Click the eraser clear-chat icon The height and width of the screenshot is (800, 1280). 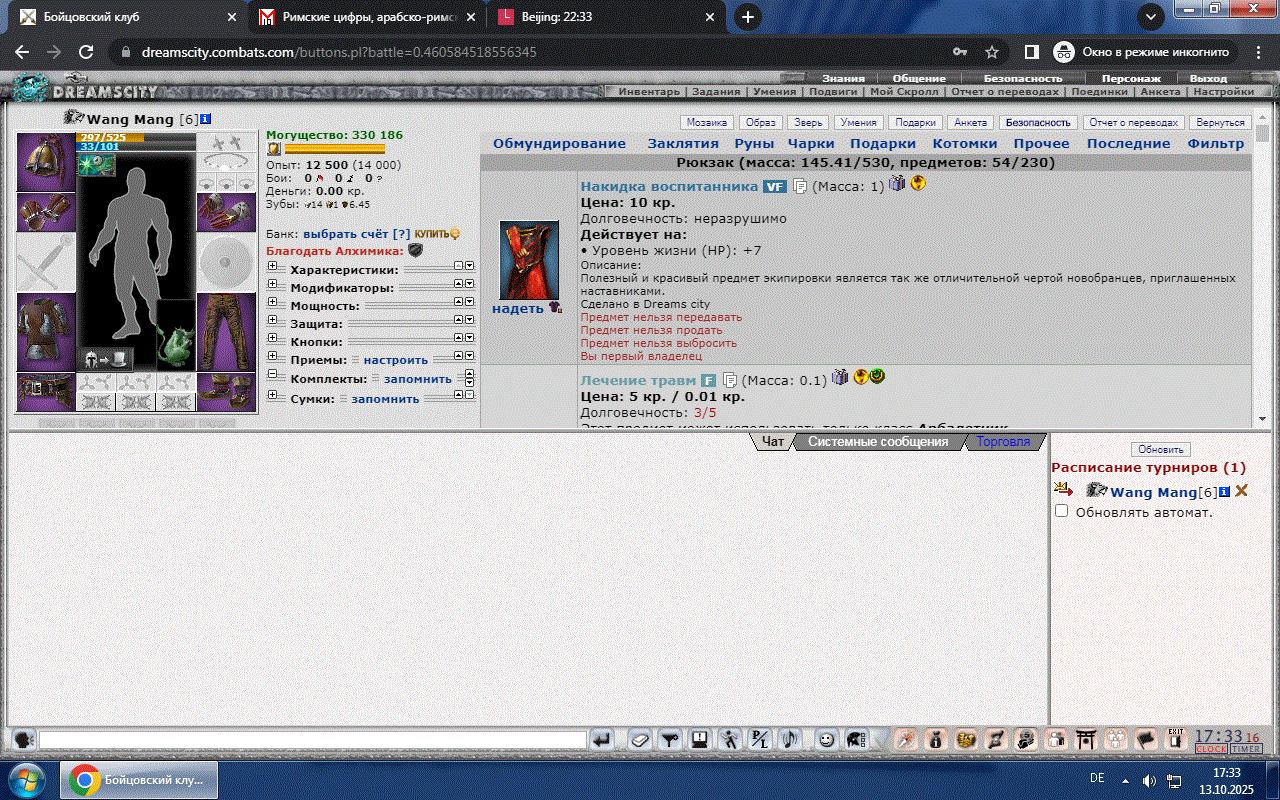640,740
